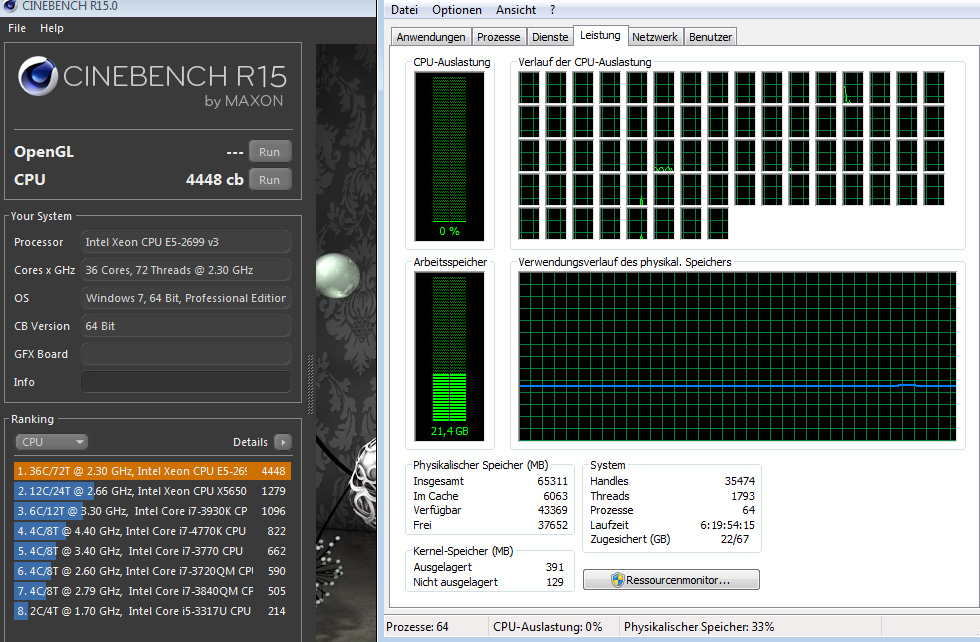
Task: Click status bar Prozesse: 64
Action: 418,627
